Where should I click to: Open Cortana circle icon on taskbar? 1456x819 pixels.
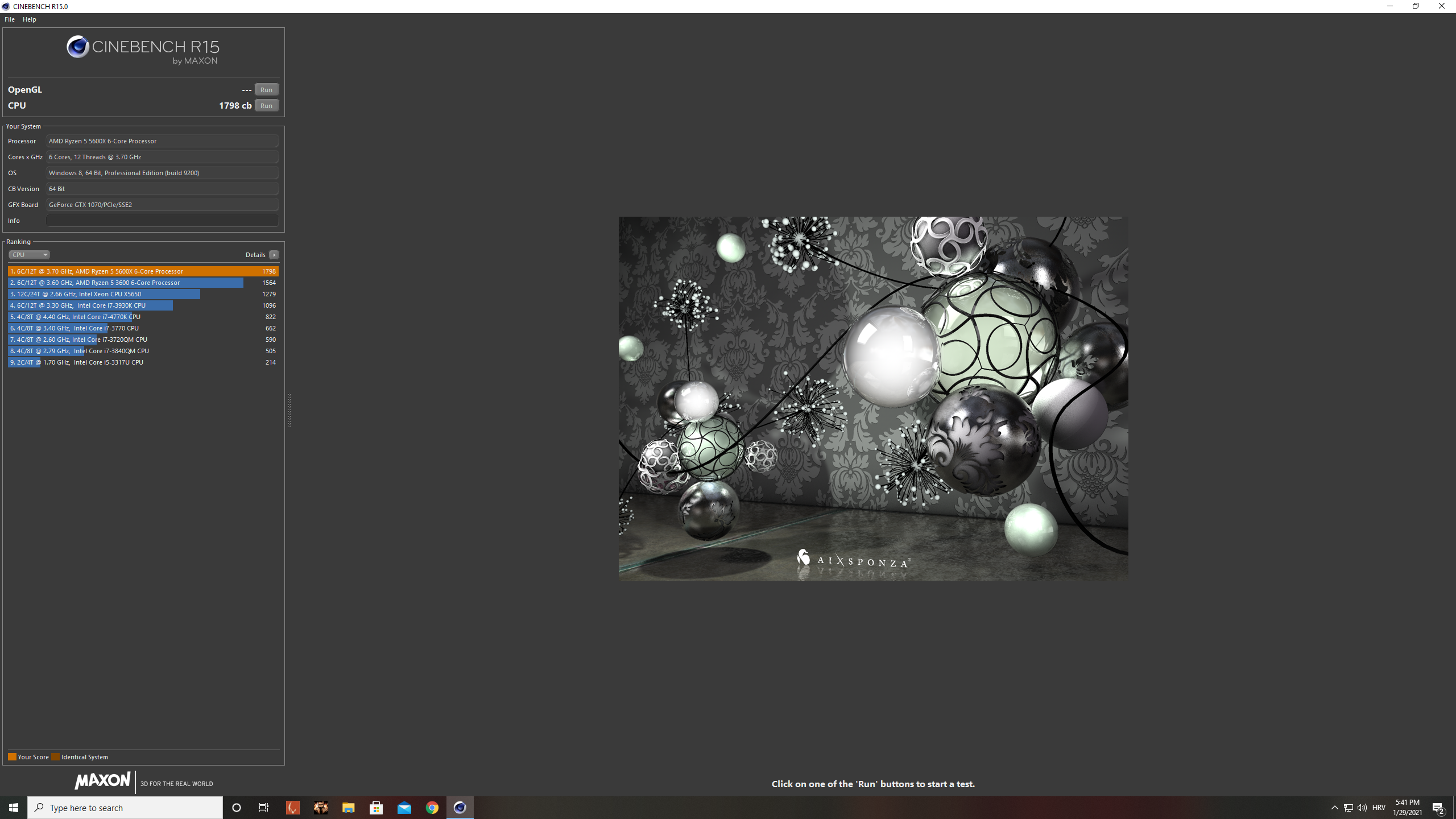pyautogui.click(x=237, y=808)
